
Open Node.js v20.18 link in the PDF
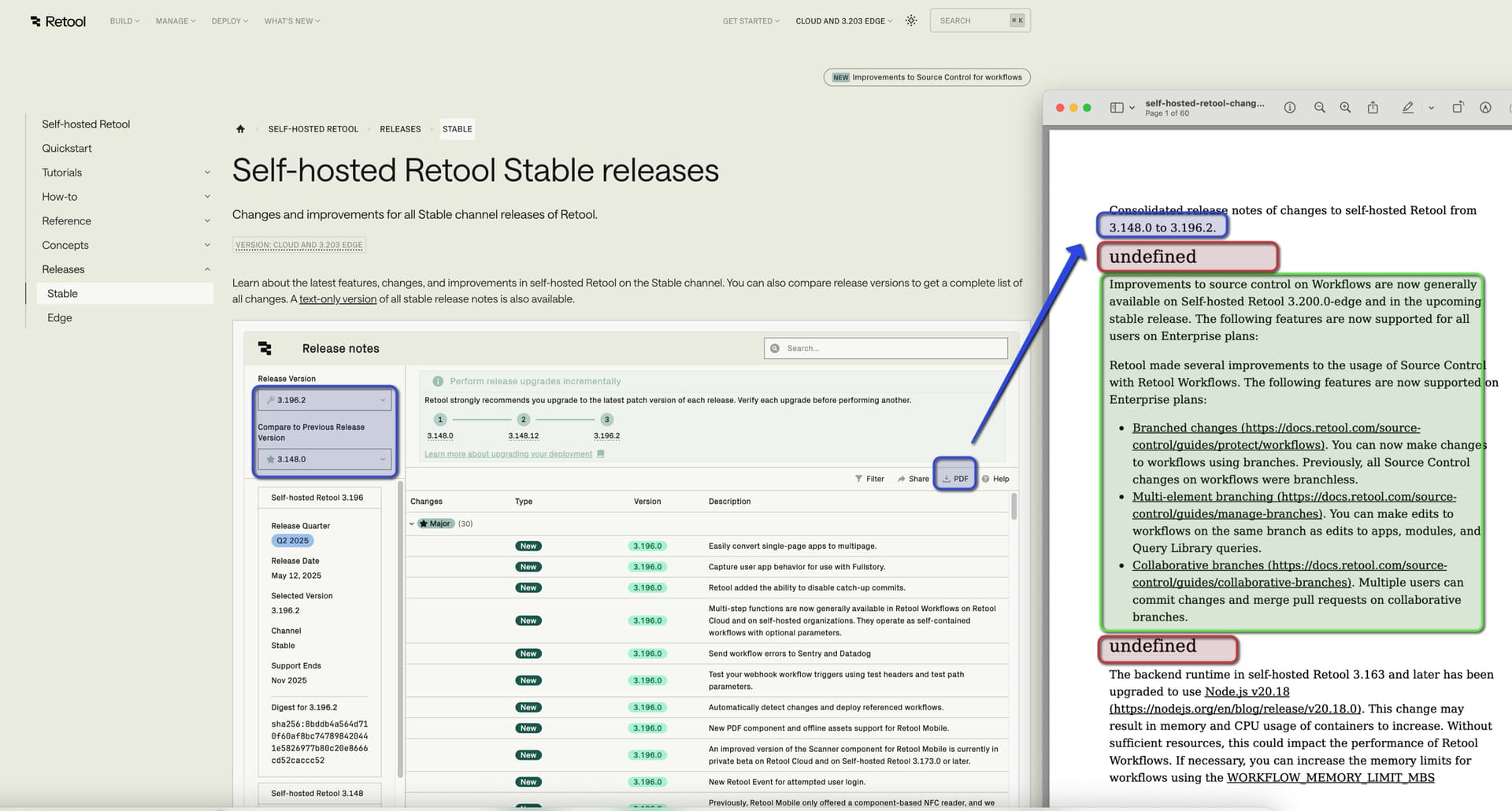(x=1247, y=691)
